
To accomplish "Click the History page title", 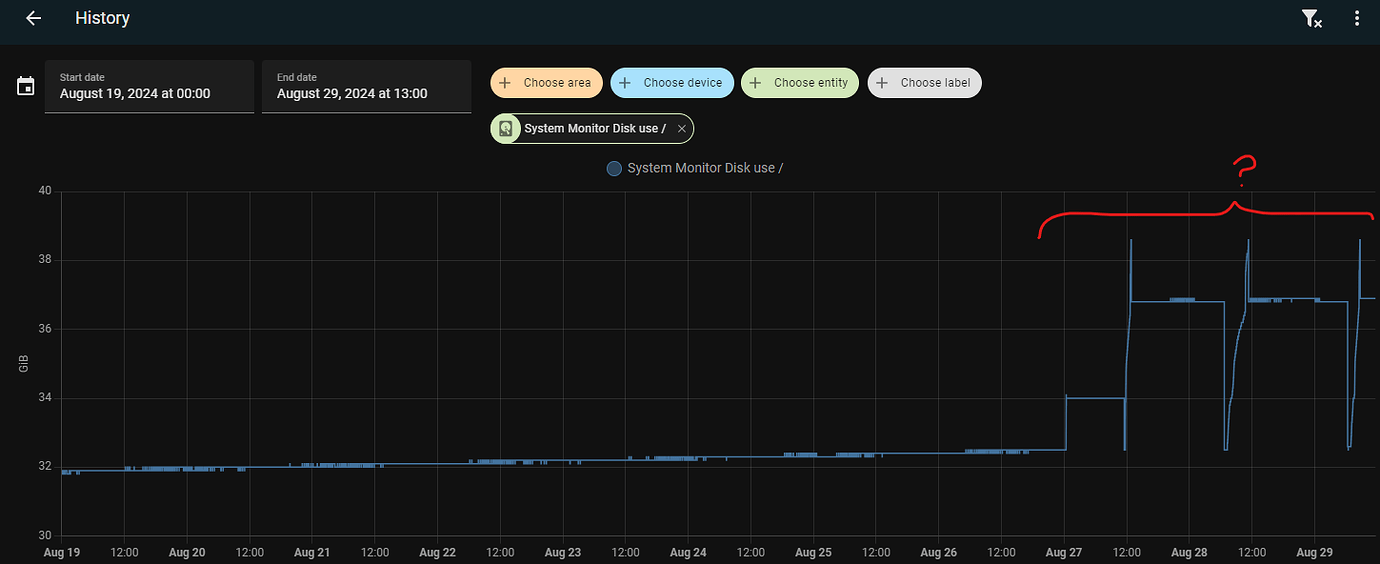I will point(102,18).
